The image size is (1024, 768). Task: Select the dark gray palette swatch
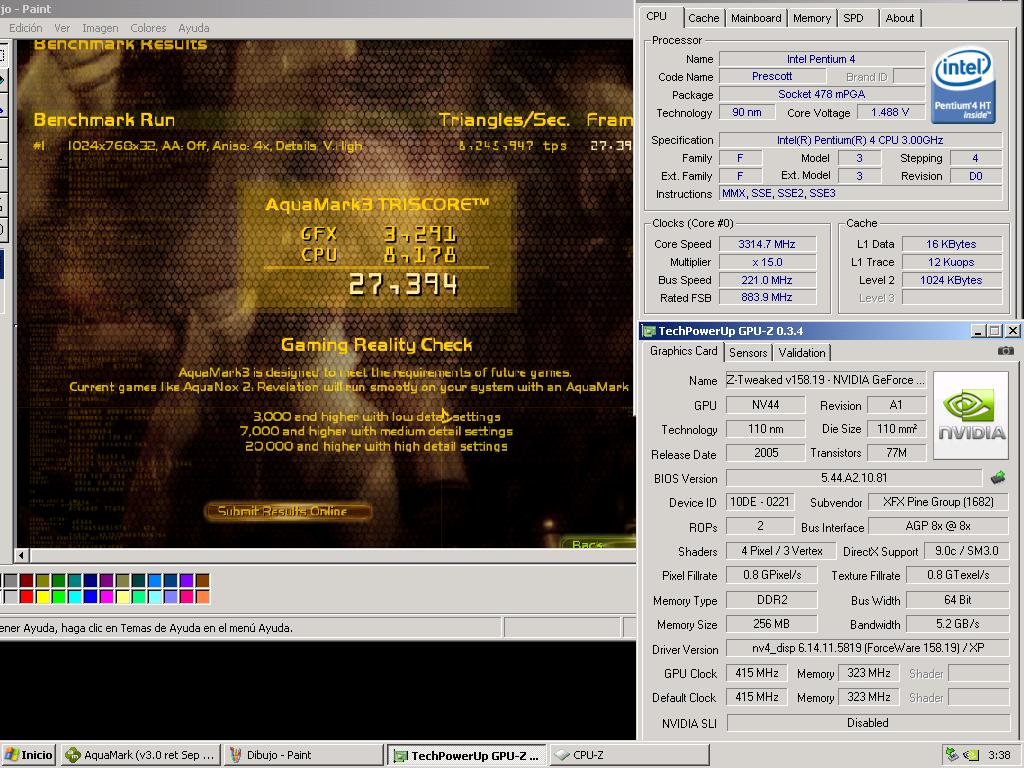tap(10, 581)
